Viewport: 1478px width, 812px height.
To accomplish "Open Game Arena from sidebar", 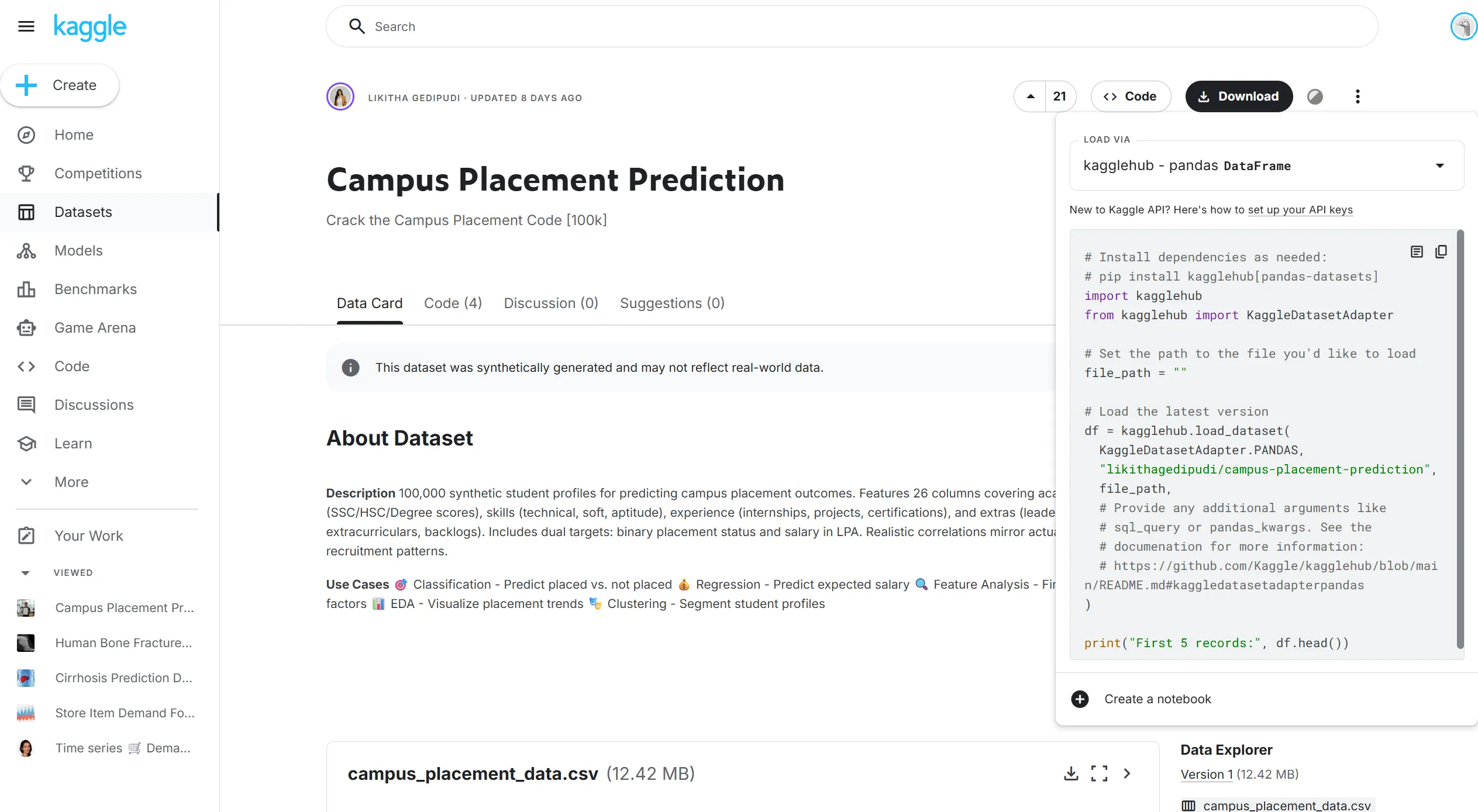I will coord(95,327).
